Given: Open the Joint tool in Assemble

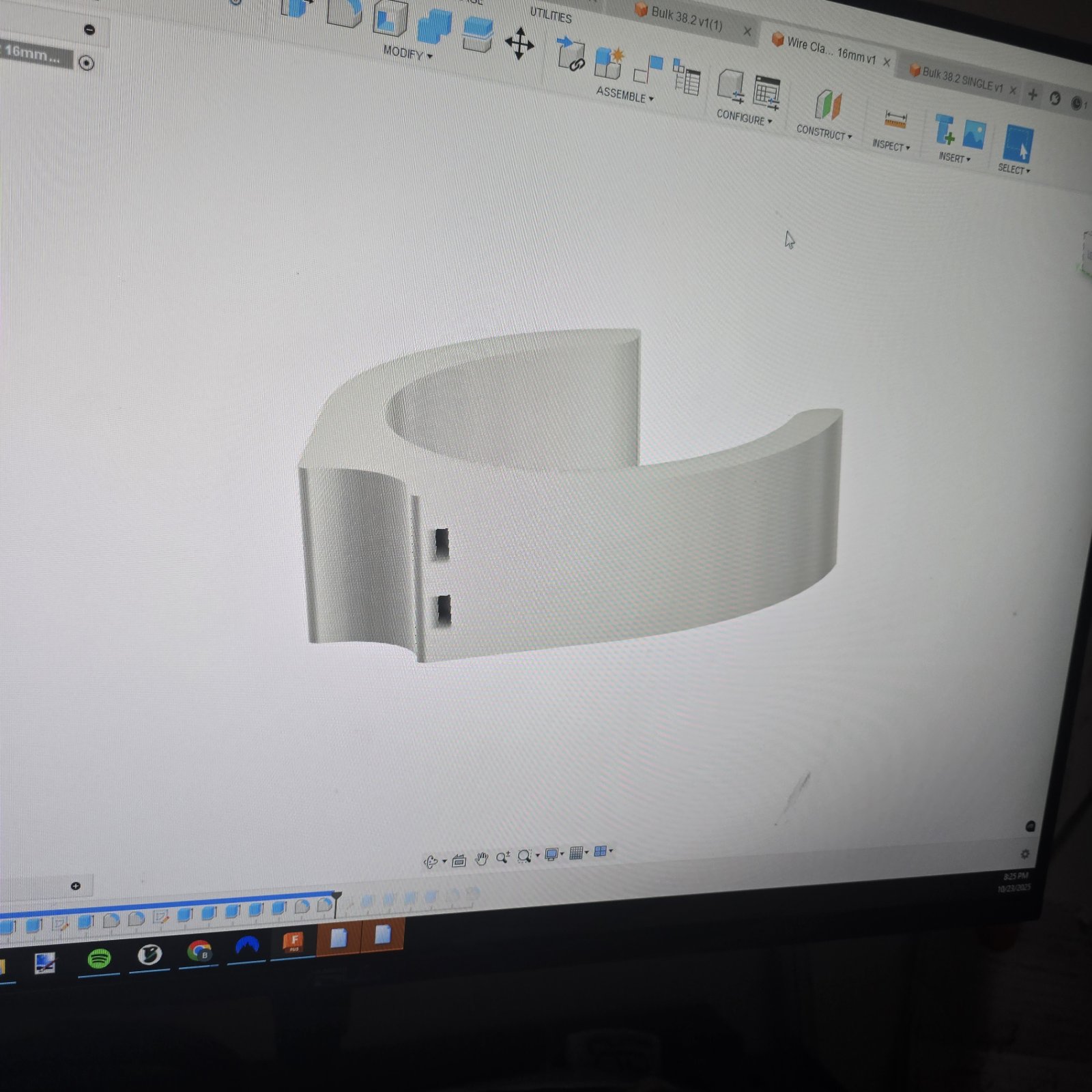Looking at the screenshot, I should click(x=648, y=70).
